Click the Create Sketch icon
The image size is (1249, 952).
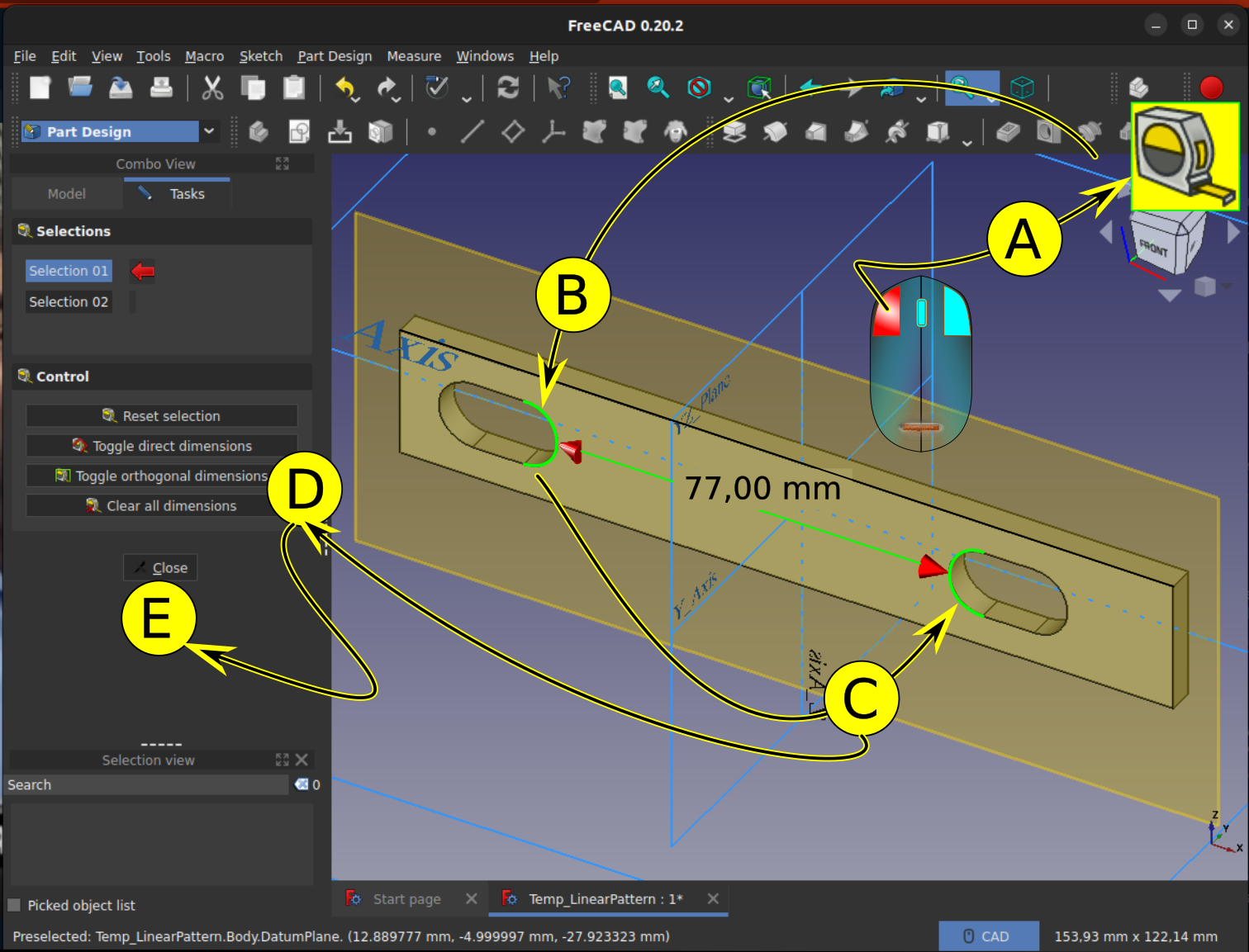[x=299, y=132]
